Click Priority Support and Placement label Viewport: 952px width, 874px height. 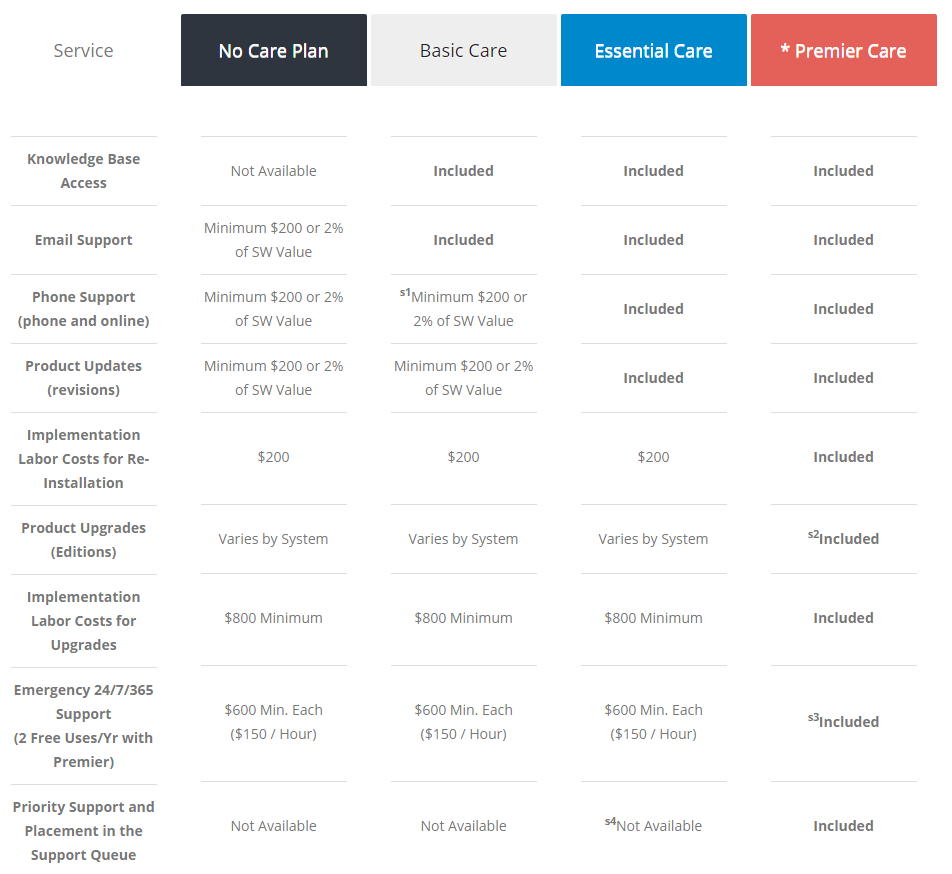[83, 831]
